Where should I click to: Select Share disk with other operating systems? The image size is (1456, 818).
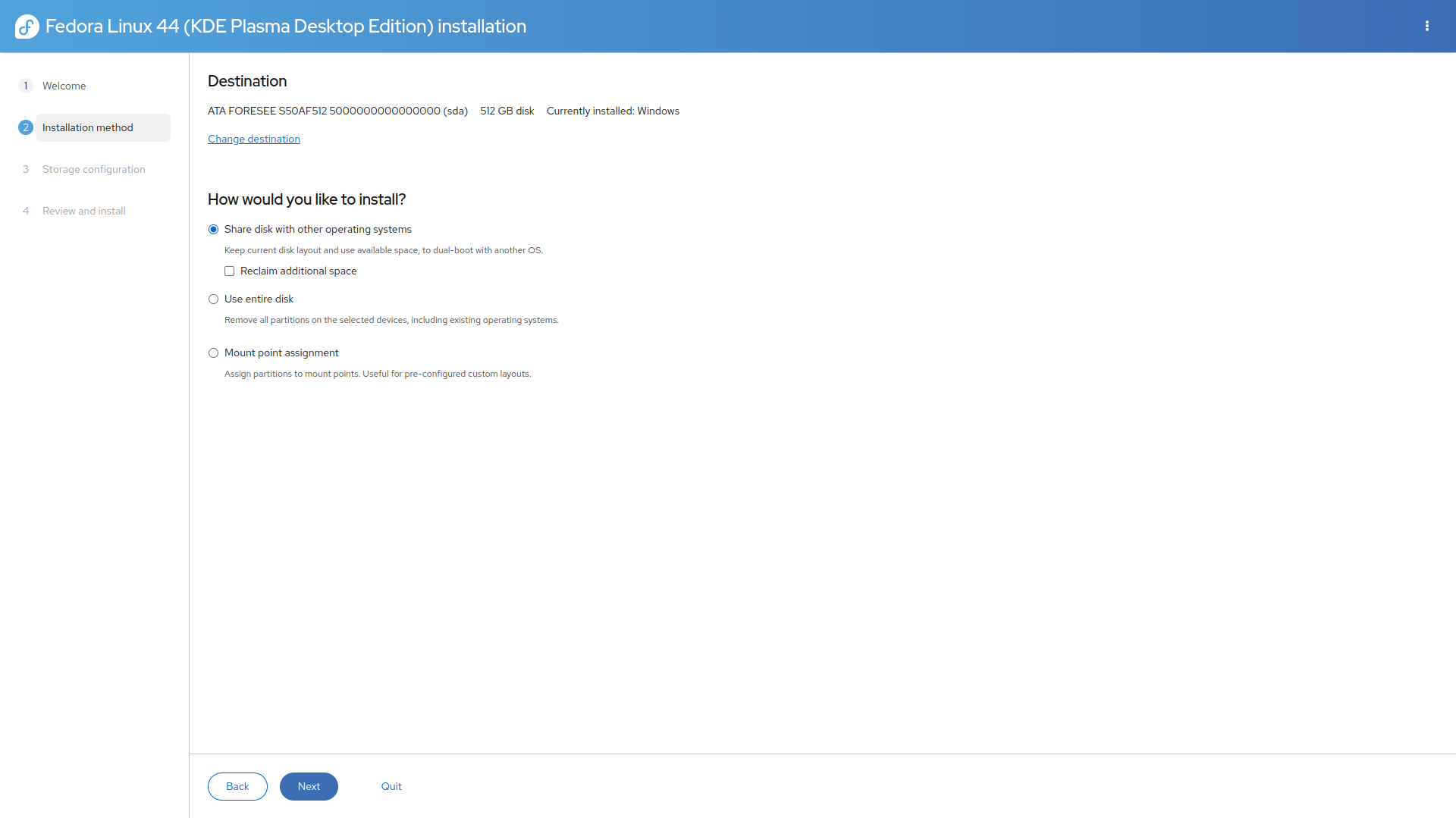tap(213, 230)
